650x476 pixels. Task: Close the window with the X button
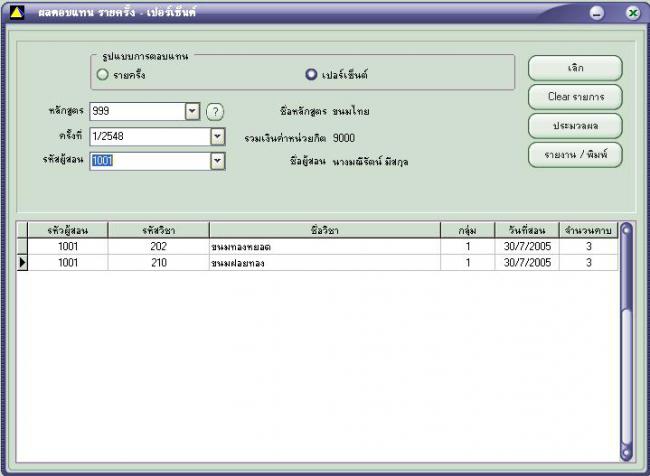tap(633, 13)
